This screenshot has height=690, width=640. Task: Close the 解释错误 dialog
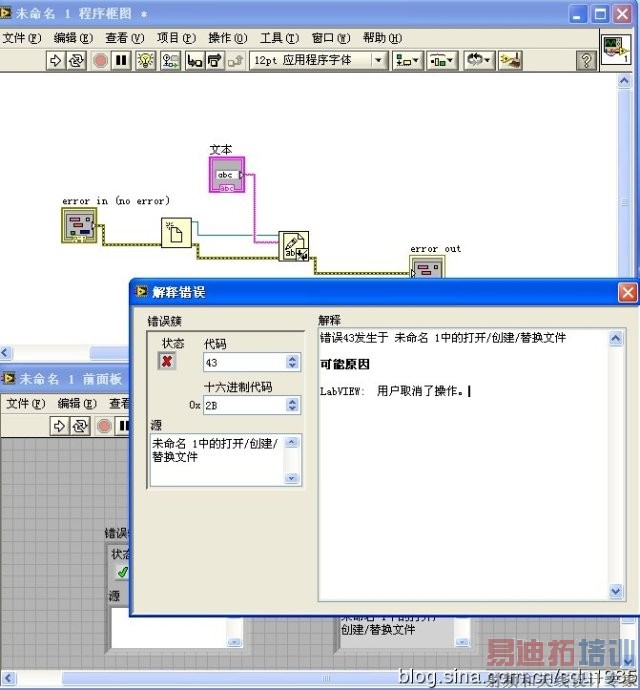click(628, 292)
